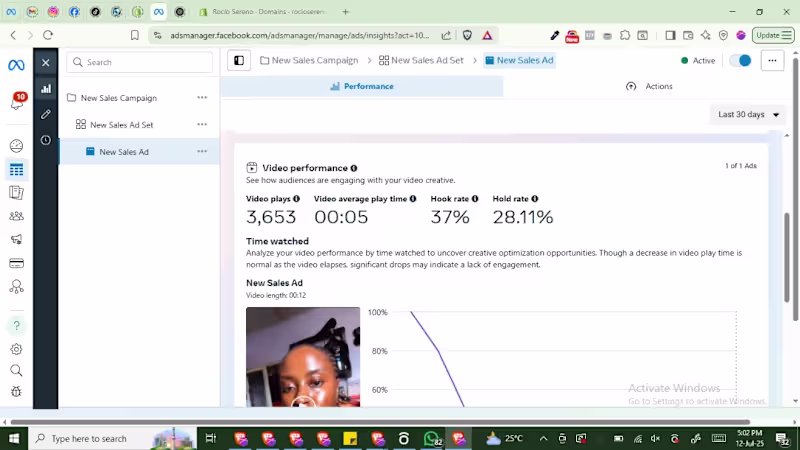Open Sticky Notes from the taskbar
This screenshot has height=450, width=800.
[x=350, y=438]
